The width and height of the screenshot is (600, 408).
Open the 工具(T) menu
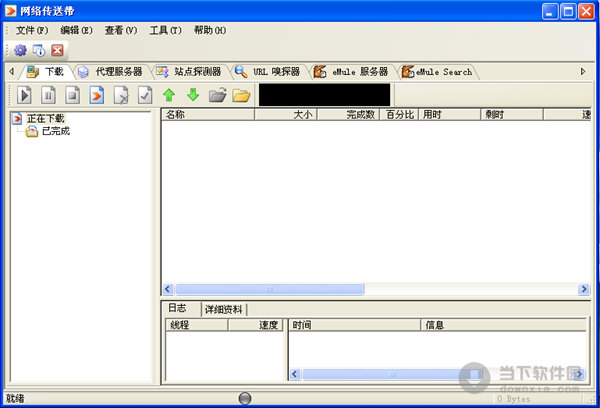click(x=165, y=30)
